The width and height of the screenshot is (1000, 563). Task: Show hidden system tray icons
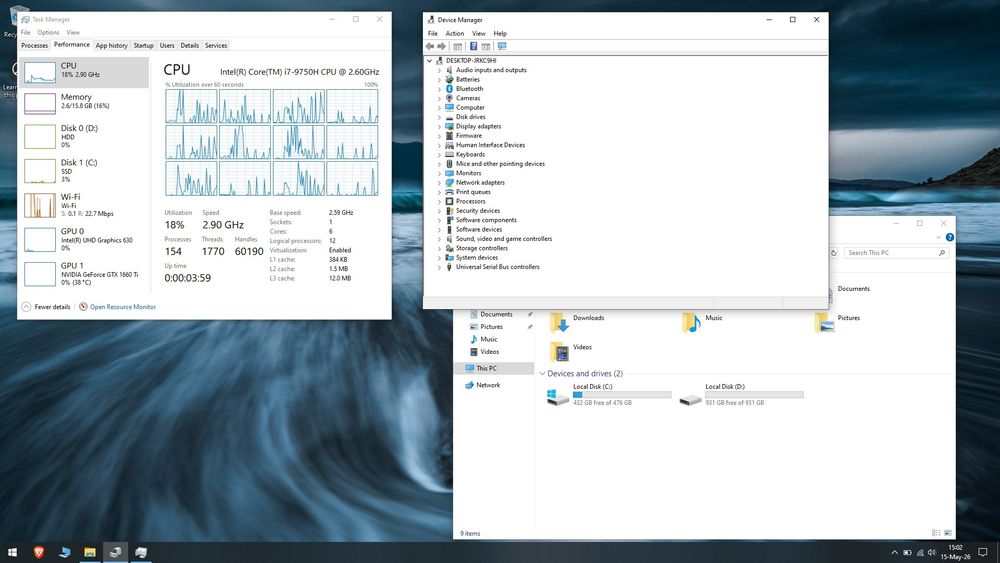tap(894, 553)
